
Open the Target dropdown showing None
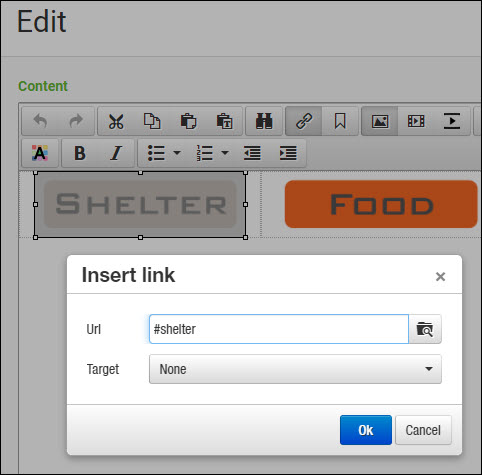tap(295, 369)
